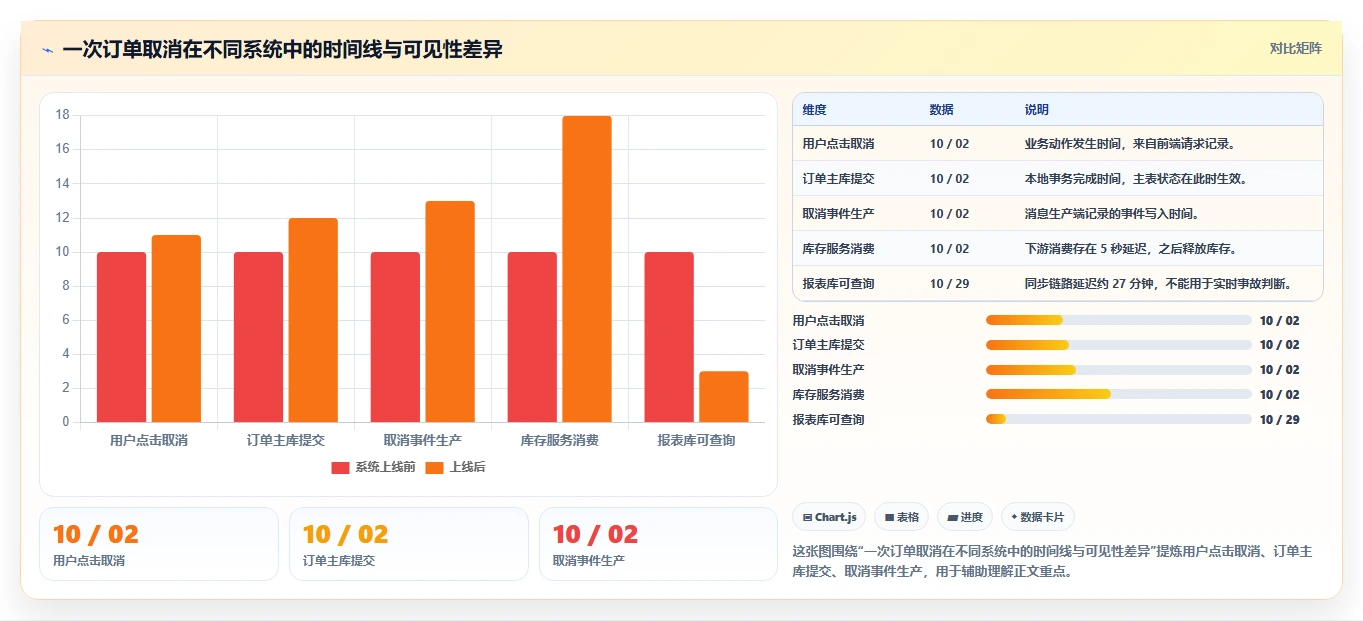Click the 库存服务消费 progress bar
This screenshot has height=621, width=1363.
pos(1118,395)
